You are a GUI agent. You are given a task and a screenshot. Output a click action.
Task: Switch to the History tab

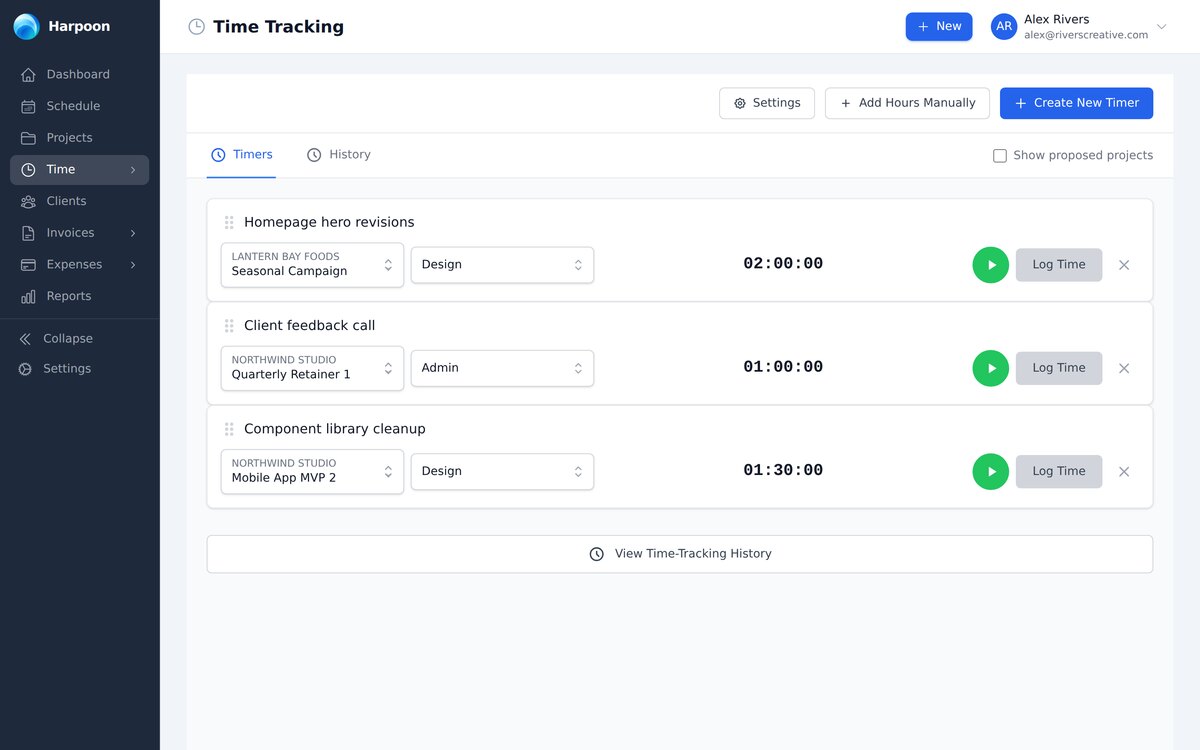pos(338,155)
